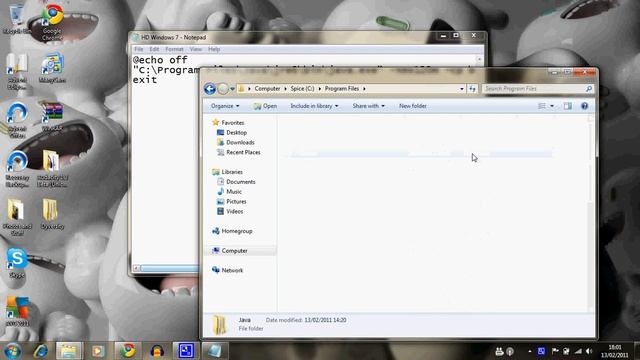Go back in Explorer window
Image resolution: width=640 pixels, height=360 pixels.
210,89
